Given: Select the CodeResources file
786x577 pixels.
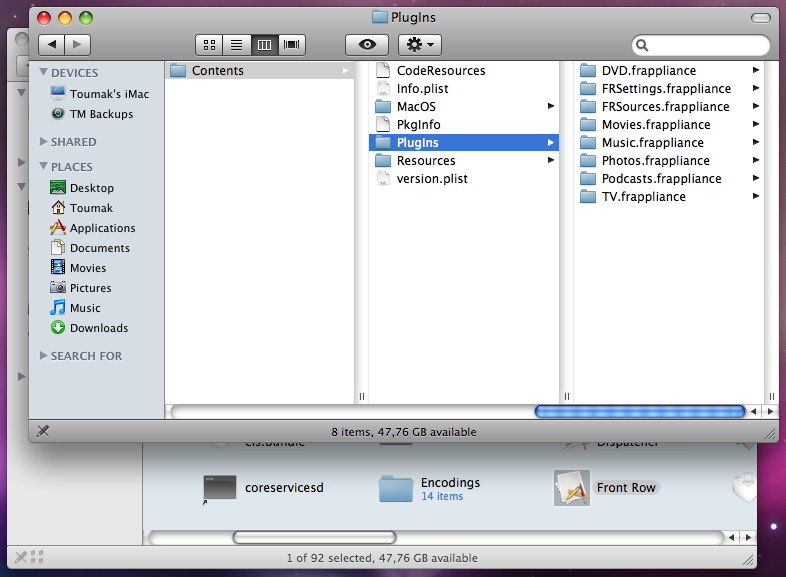Looking at the screenshot, I should (464, 71).
